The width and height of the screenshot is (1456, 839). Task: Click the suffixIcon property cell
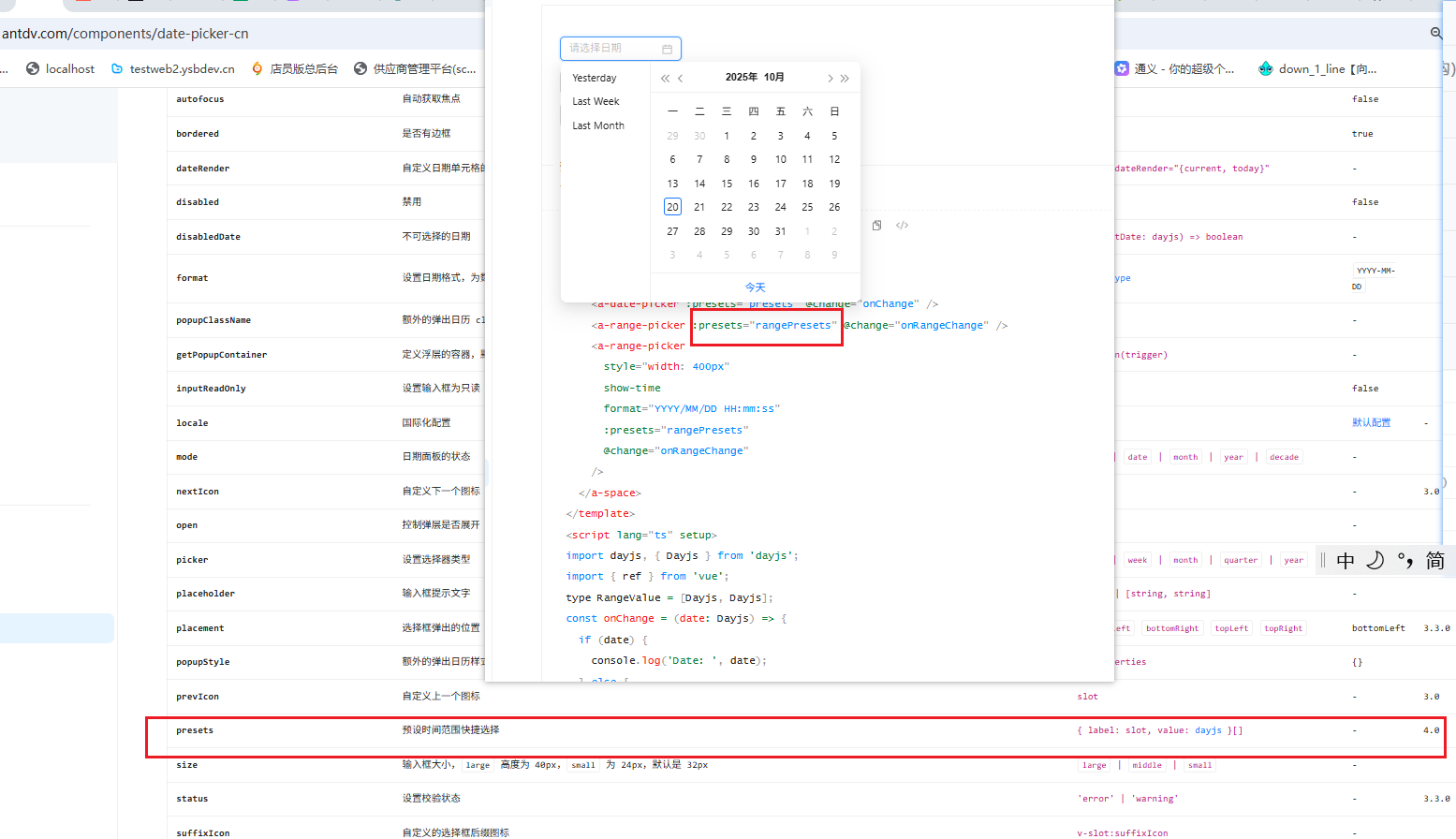point(202,832)
